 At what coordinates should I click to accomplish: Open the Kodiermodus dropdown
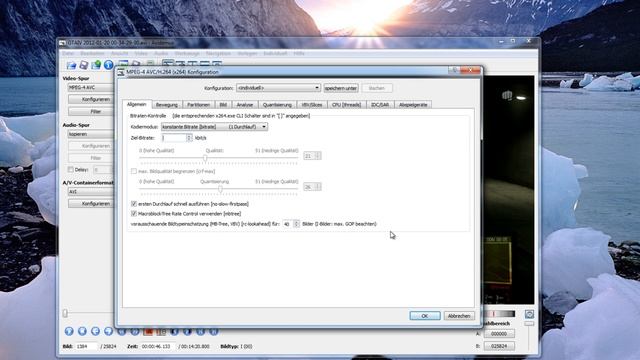click(215, 127)
